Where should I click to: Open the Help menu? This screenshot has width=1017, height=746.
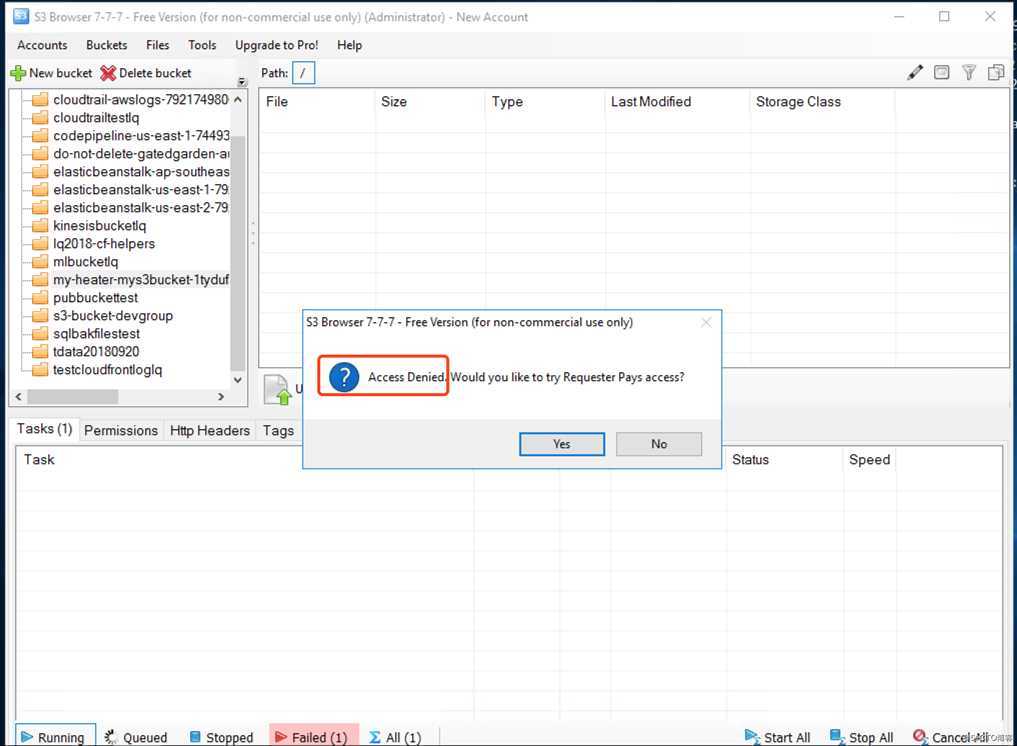click(350, 45)
